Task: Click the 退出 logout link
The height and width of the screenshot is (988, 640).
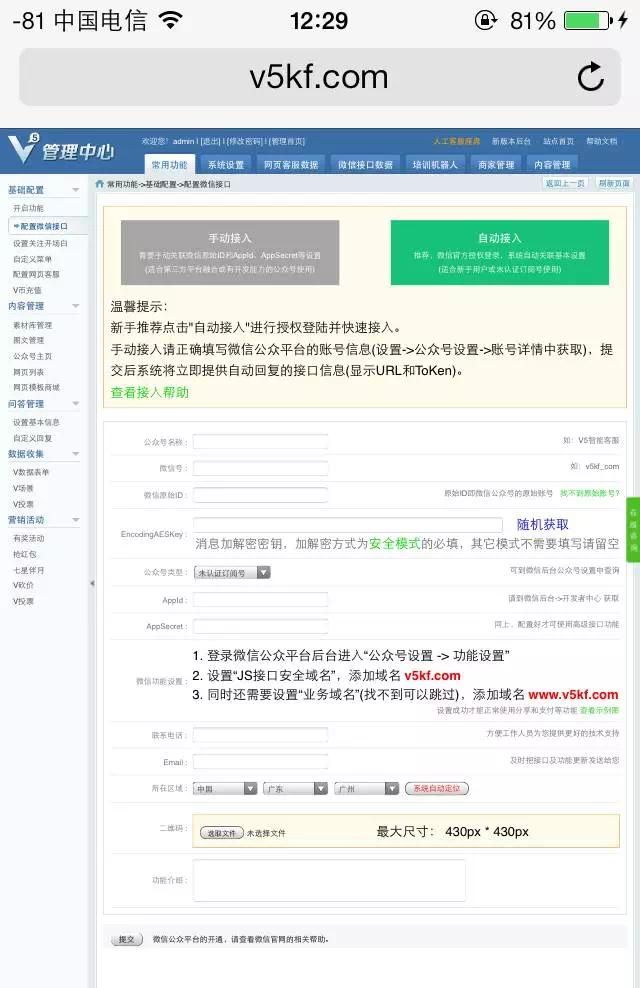Action: pyautogui.click(x=210, y=142)
